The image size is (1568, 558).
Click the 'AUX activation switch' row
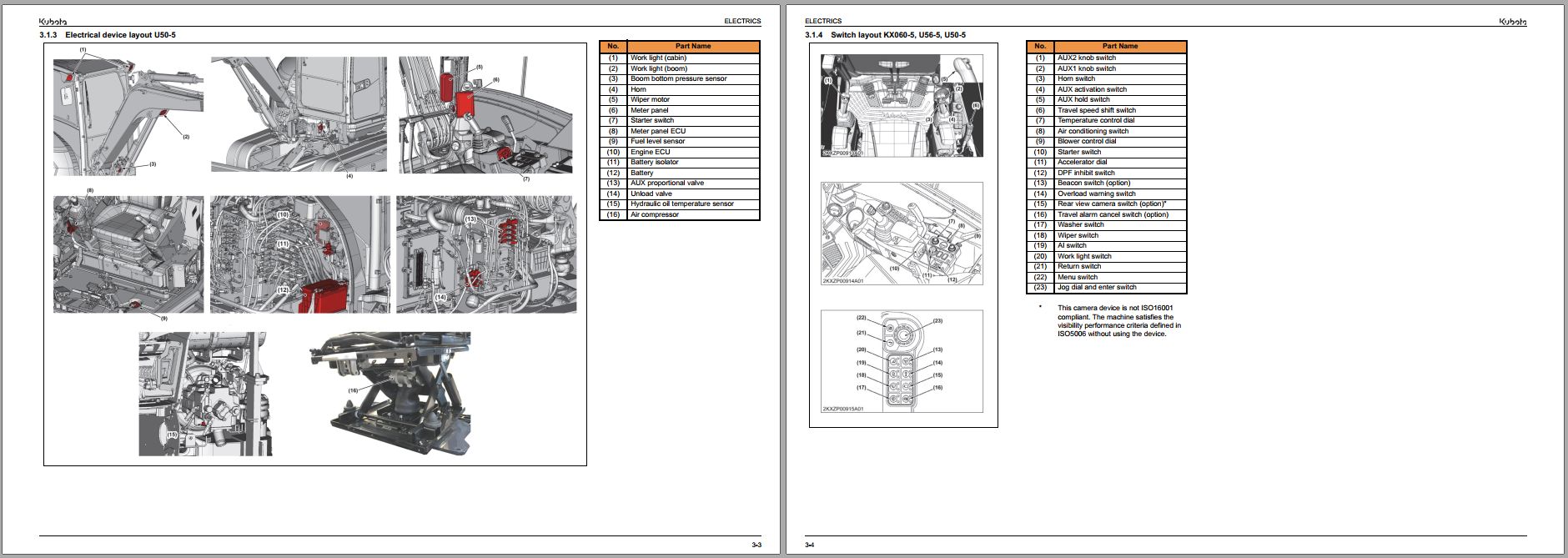coord(1107,89)
